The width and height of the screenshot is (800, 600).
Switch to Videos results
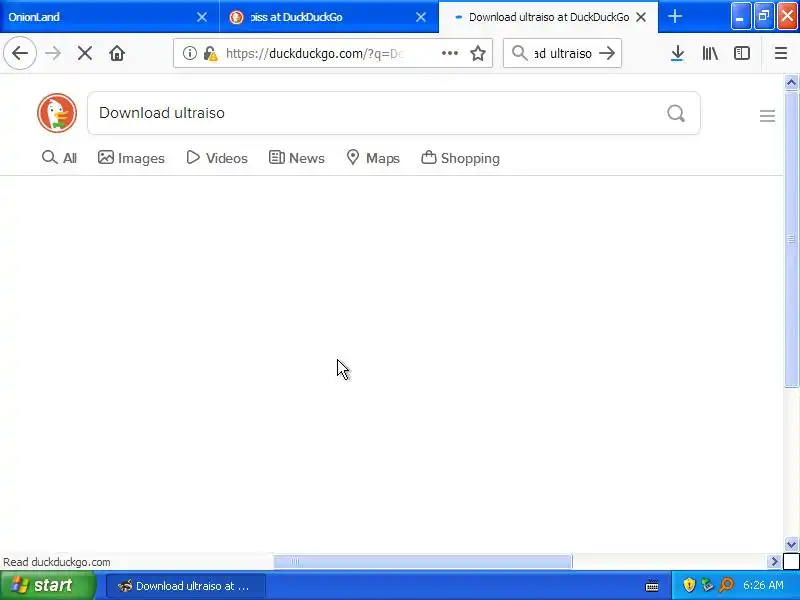point(217,158)
